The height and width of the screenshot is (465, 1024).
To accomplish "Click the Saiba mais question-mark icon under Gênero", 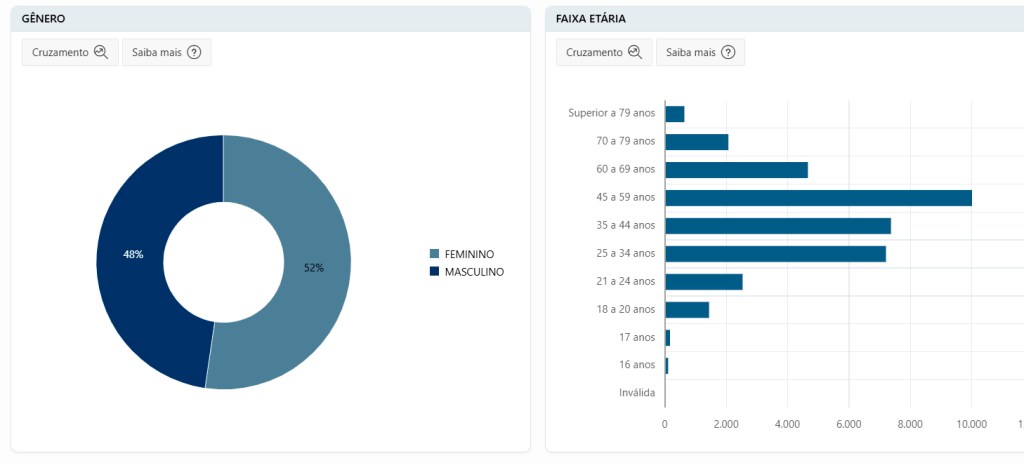I will click(x=194, y=53).
